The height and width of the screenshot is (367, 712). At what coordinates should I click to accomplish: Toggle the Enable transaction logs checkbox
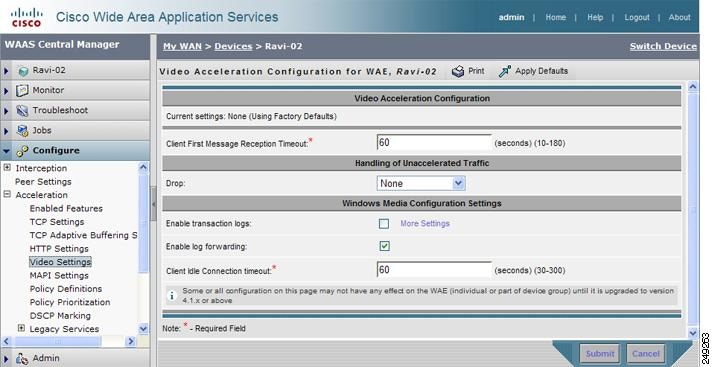(384, 223)
